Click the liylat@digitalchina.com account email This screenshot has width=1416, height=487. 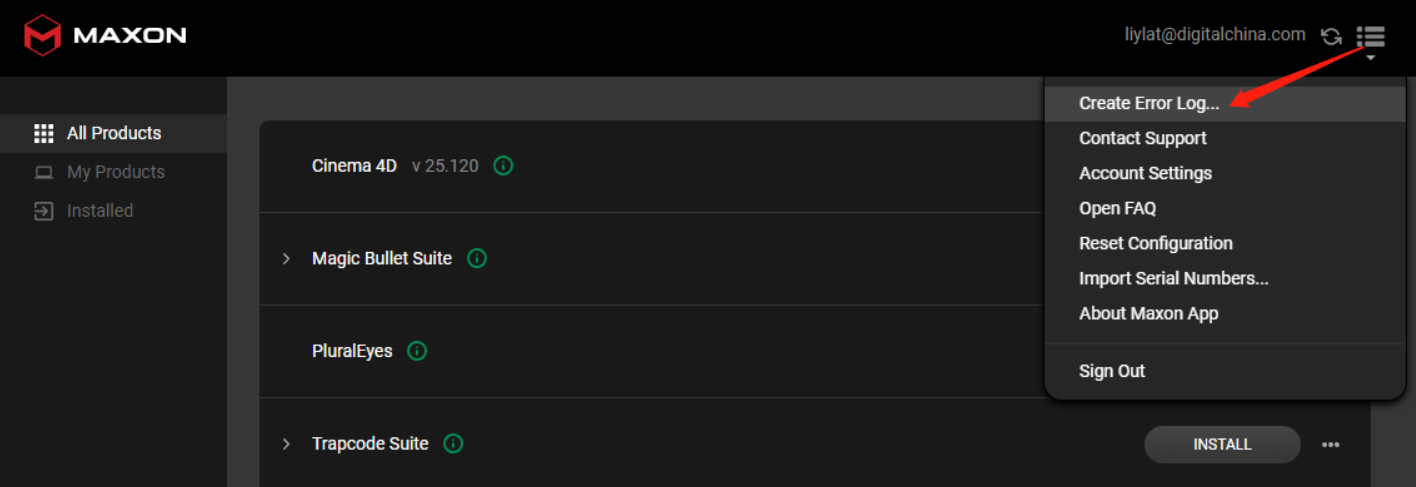point(1215,35)
